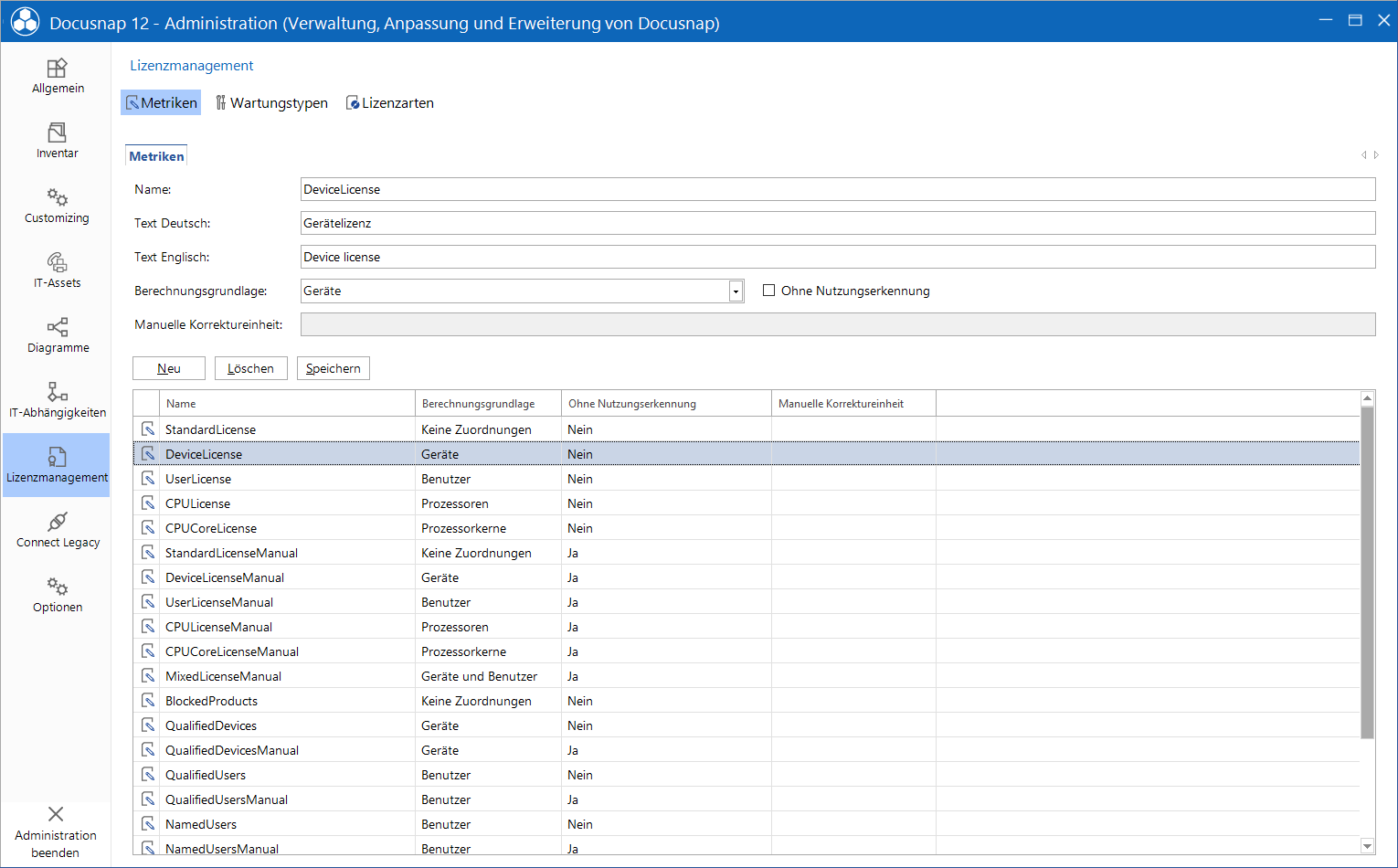Viewport: 1398px width, 868px height.
Task: Click the table scrollbar up arrow
Action: pyautogui.click(x=1368, y=398)
